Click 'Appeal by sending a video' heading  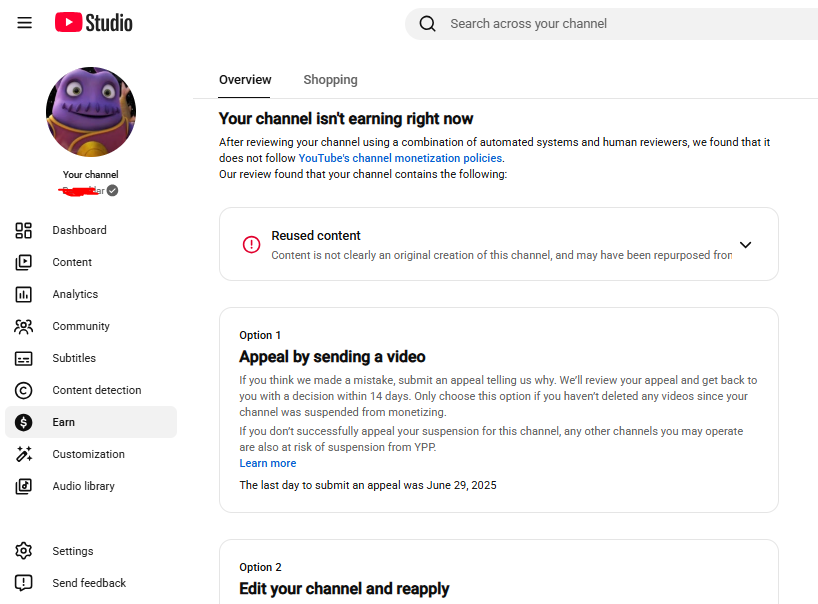(332, 357)
